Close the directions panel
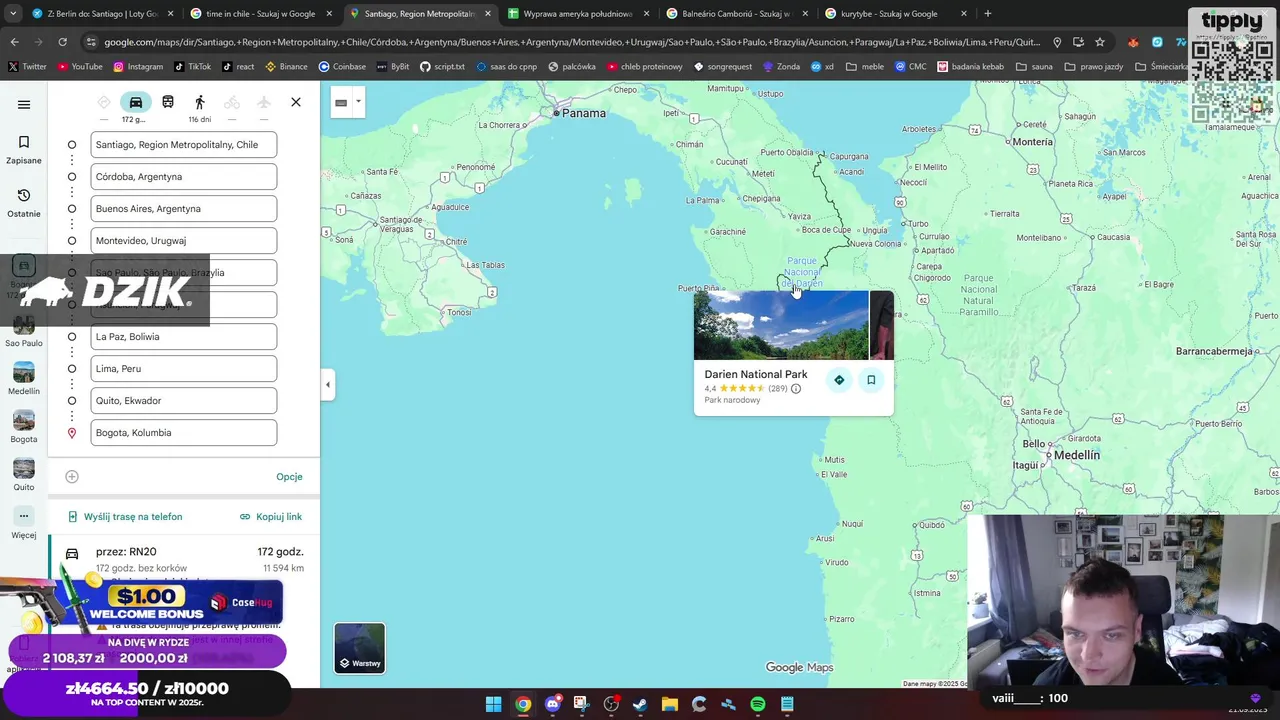This screenshot has width=1280, height=720. (x=296, y=102)
